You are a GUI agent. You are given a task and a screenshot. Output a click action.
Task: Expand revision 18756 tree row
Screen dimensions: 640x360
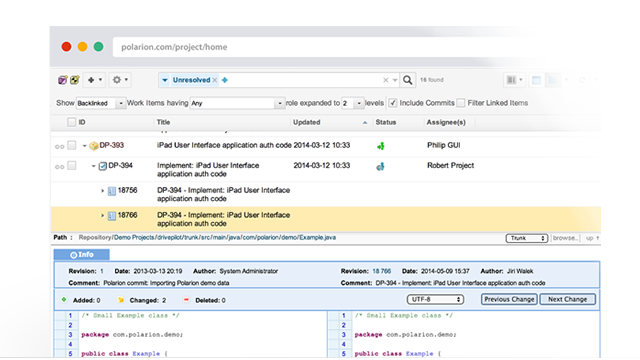tap(103, 191)
